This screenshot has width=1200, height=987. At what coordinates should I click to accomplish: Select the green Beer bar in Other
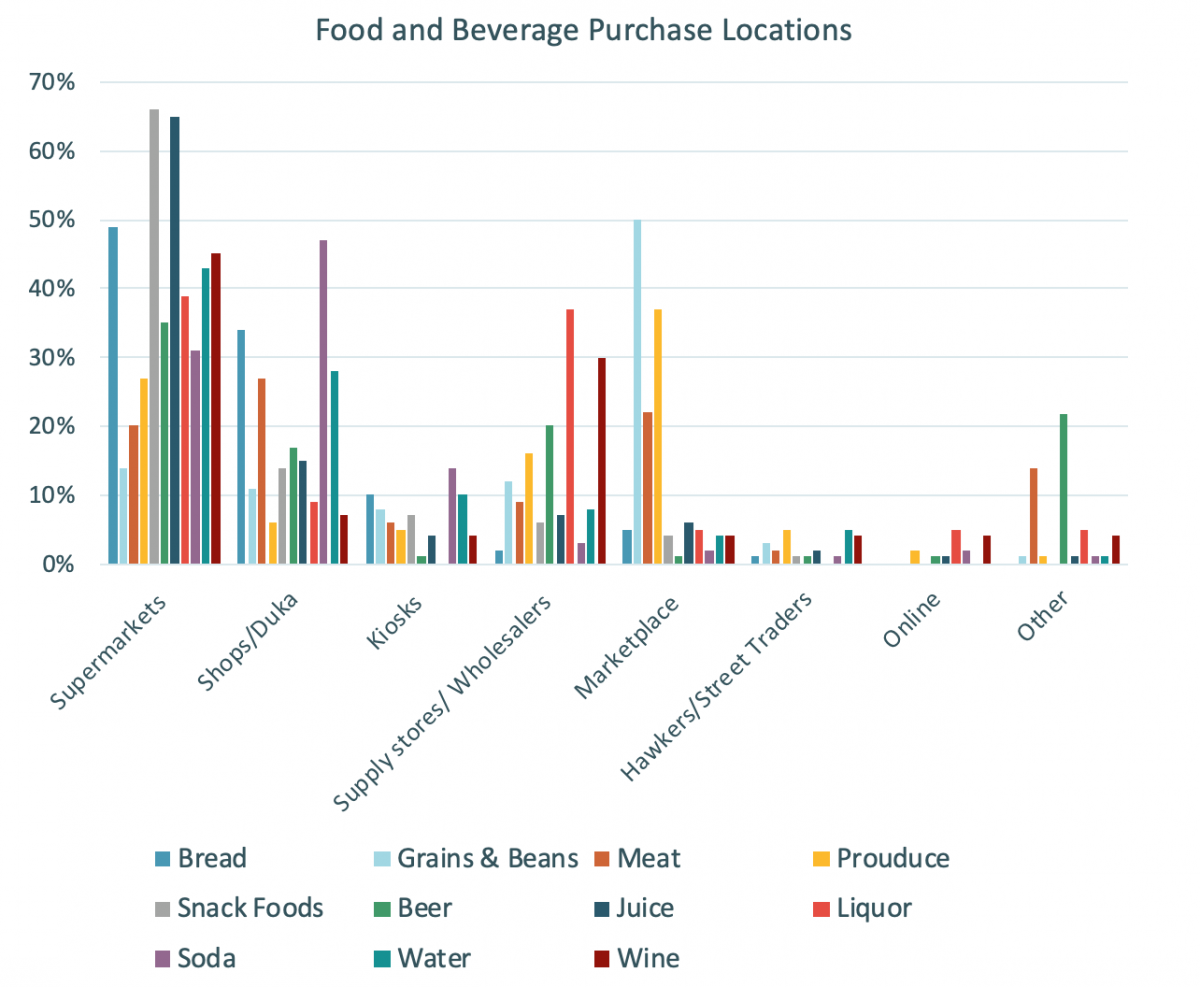pos(1063,490)
